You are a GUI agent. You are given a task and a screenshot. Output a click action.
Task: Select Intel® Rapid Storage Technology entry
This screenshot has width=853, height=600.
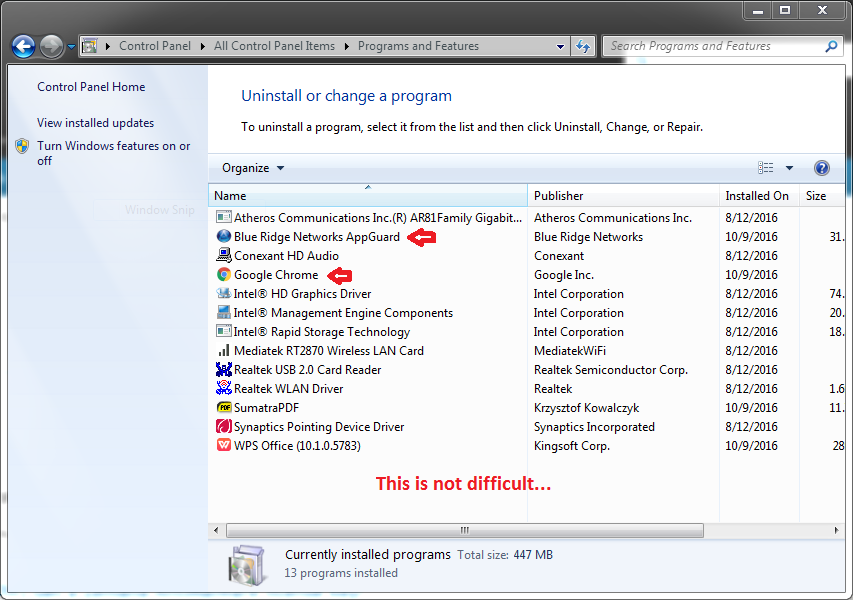322,332
